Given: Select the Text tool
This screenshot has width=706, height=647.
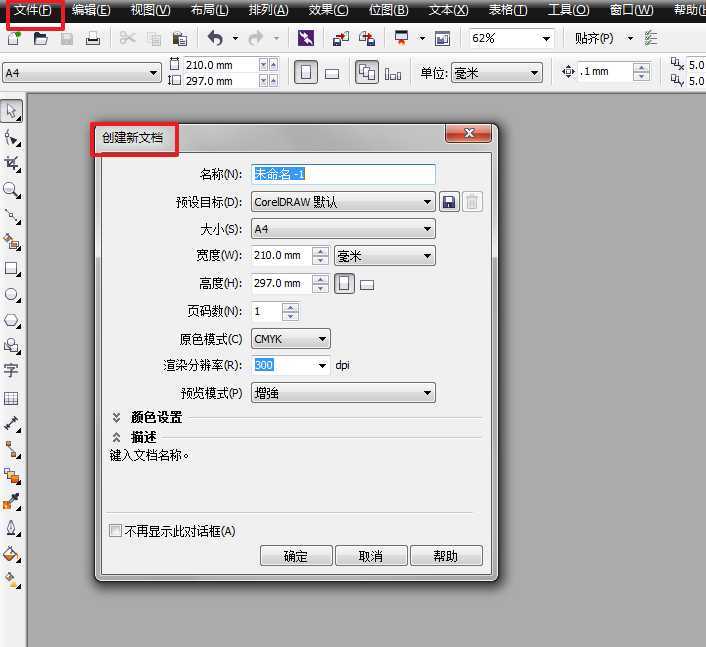Looking at the screenshot, I should tap(11, 371).
